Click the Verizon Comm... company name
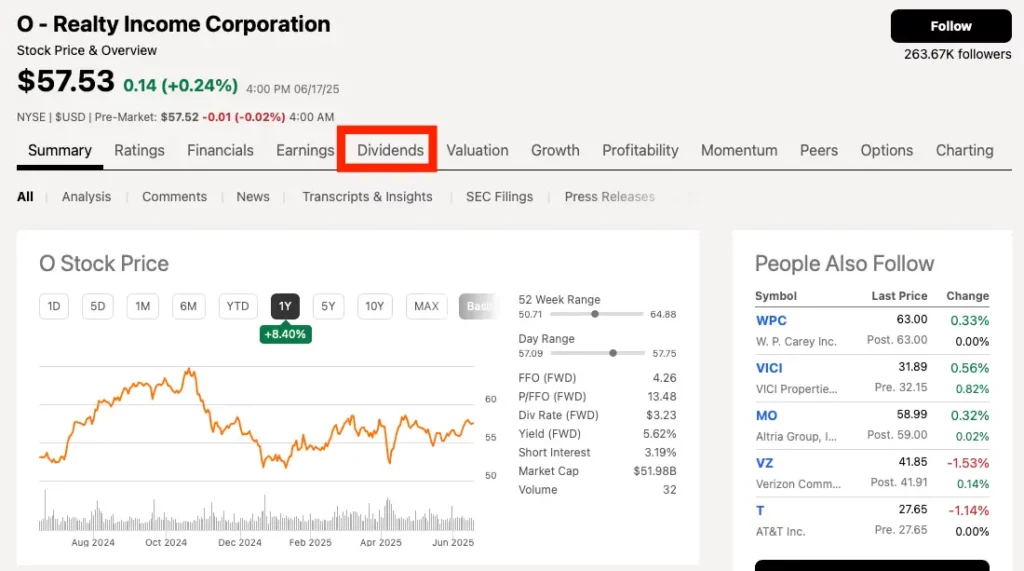 (798, 484)
